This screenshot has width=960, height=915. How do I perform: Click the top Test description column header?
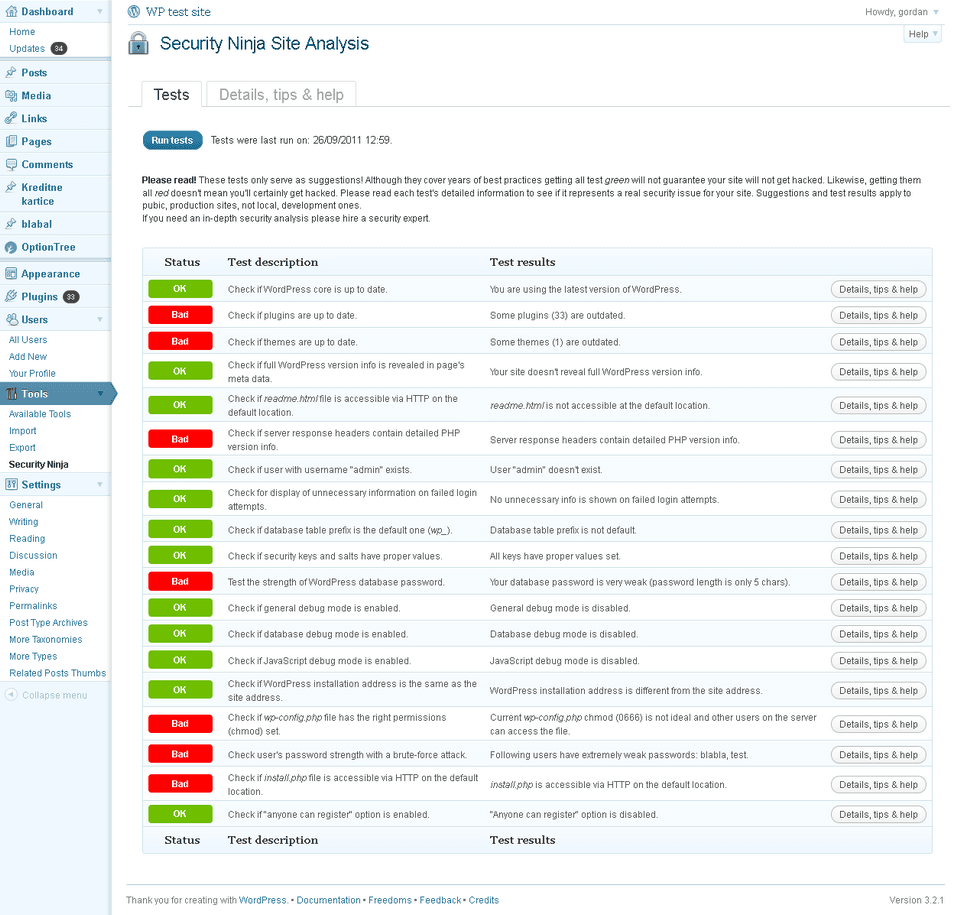[273, 262]
